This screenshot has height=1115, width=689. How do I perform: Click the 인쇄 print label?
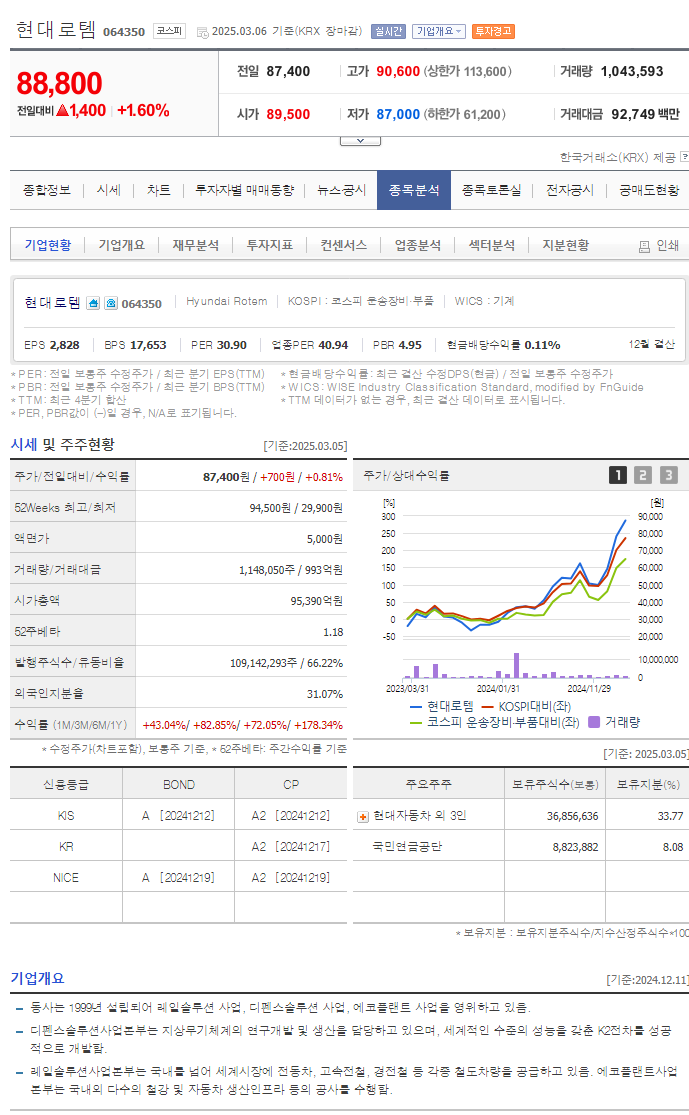point(667,245)
